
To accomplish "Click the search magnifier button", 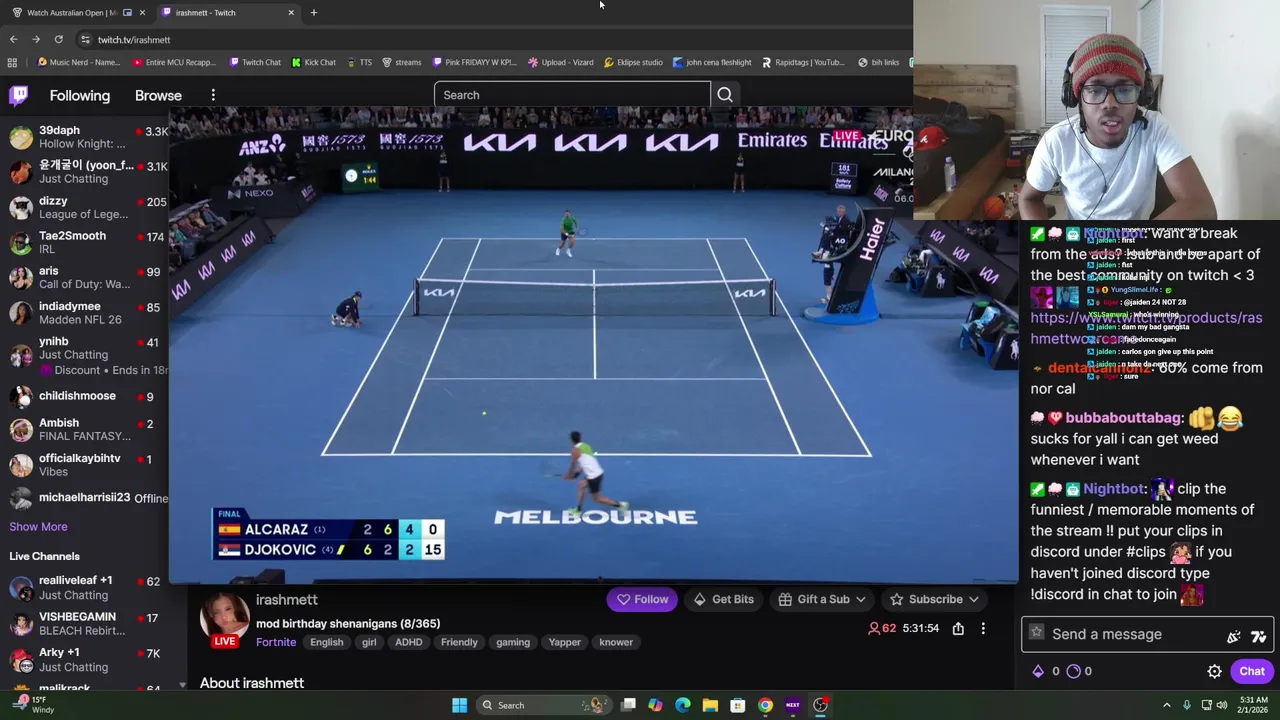I will (x=725, y=95).
